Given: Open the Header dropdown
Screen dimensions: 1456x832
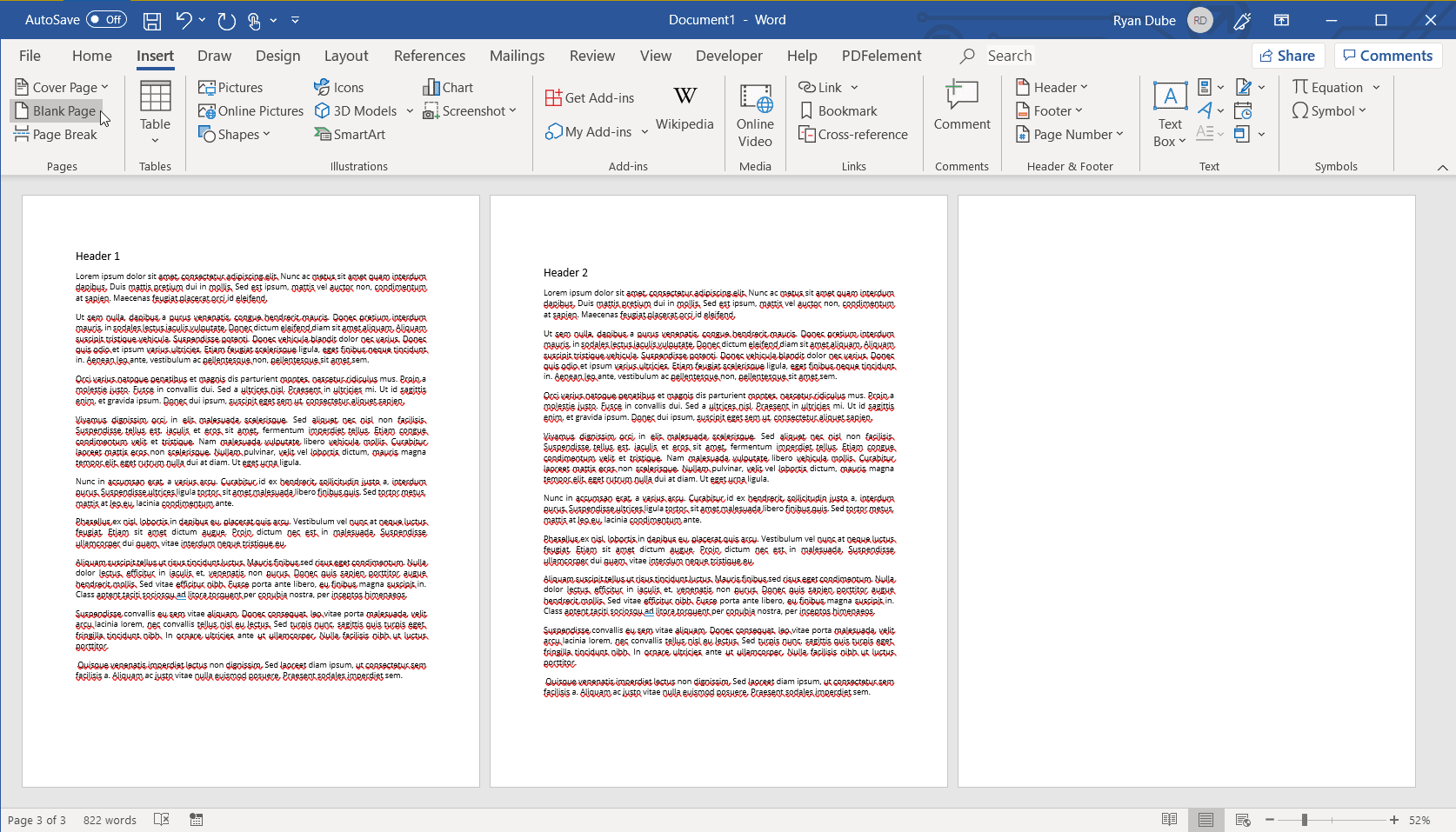Looking at the screenshot, I should [1052, 87].
